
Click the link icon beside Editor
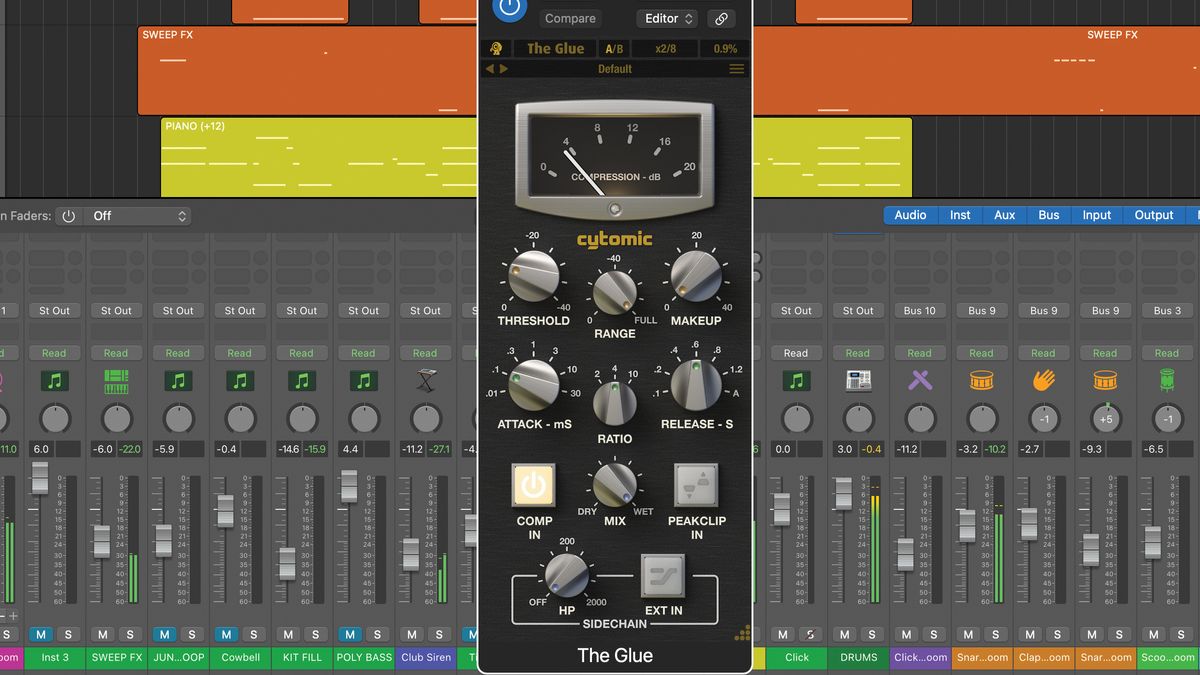(x=720, y=19)
